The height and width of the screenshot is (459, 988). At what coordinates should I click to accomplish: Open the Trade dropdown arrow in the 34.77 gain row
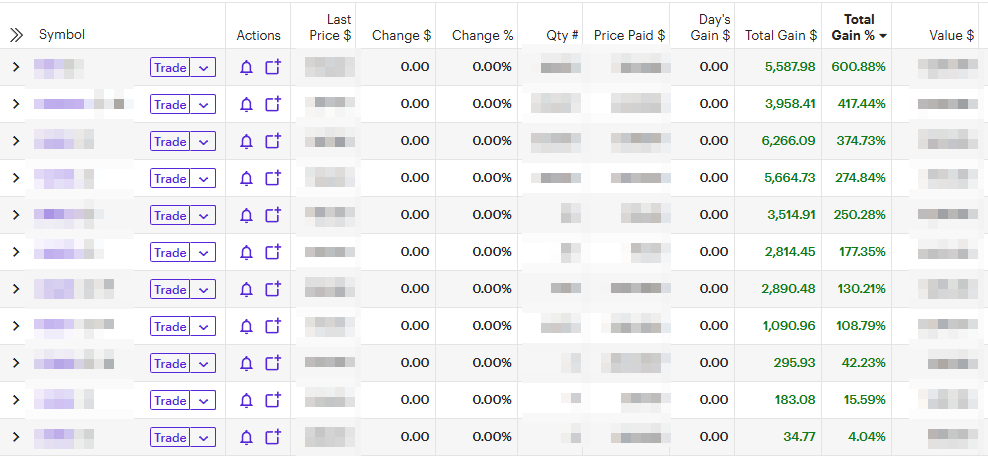[x=203, y=438]
